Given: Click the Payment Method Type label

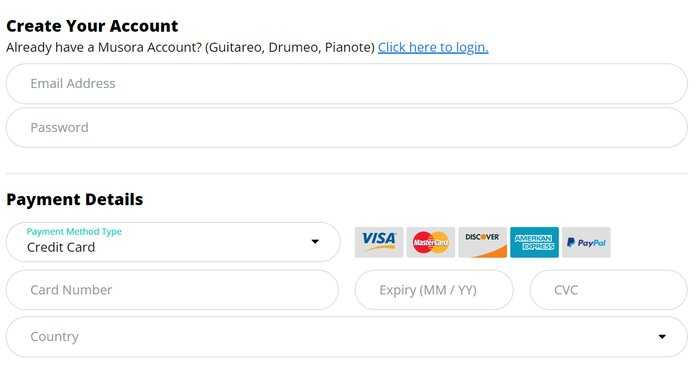Looking at the screenshot, I should 74,231.
